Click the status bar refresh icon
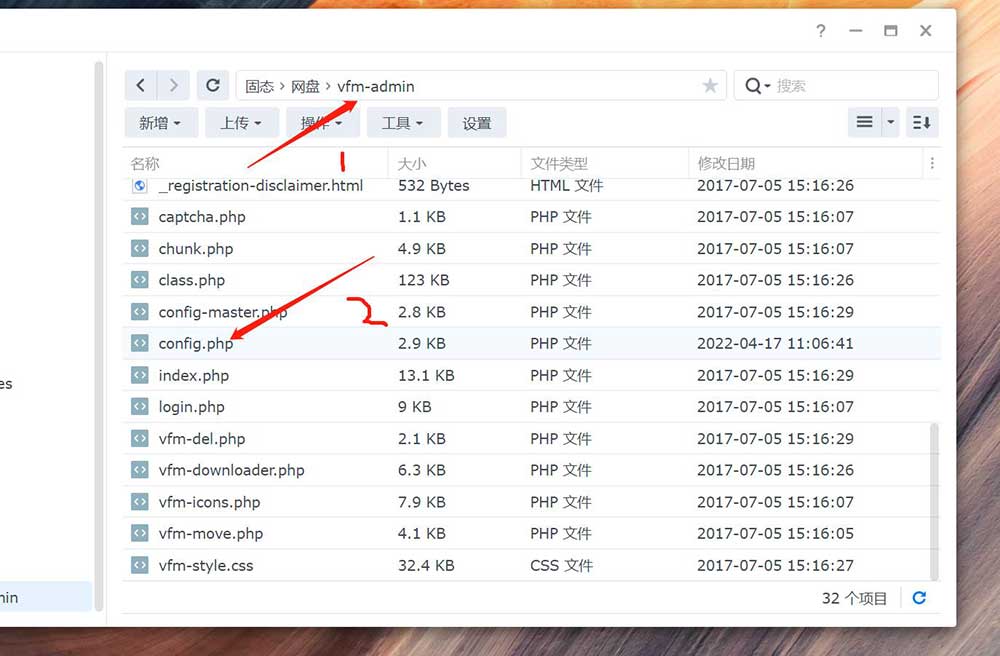 (x=919, y=598)
